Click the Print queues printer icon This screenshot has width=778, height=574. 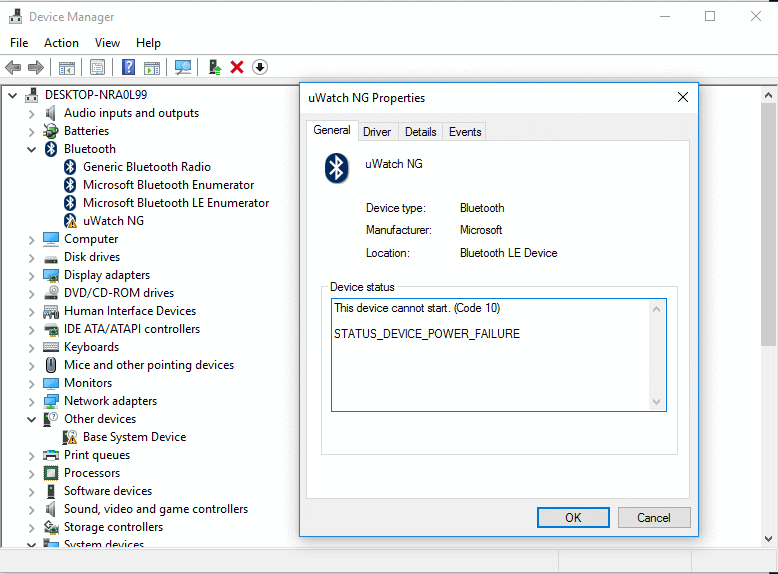51,455
